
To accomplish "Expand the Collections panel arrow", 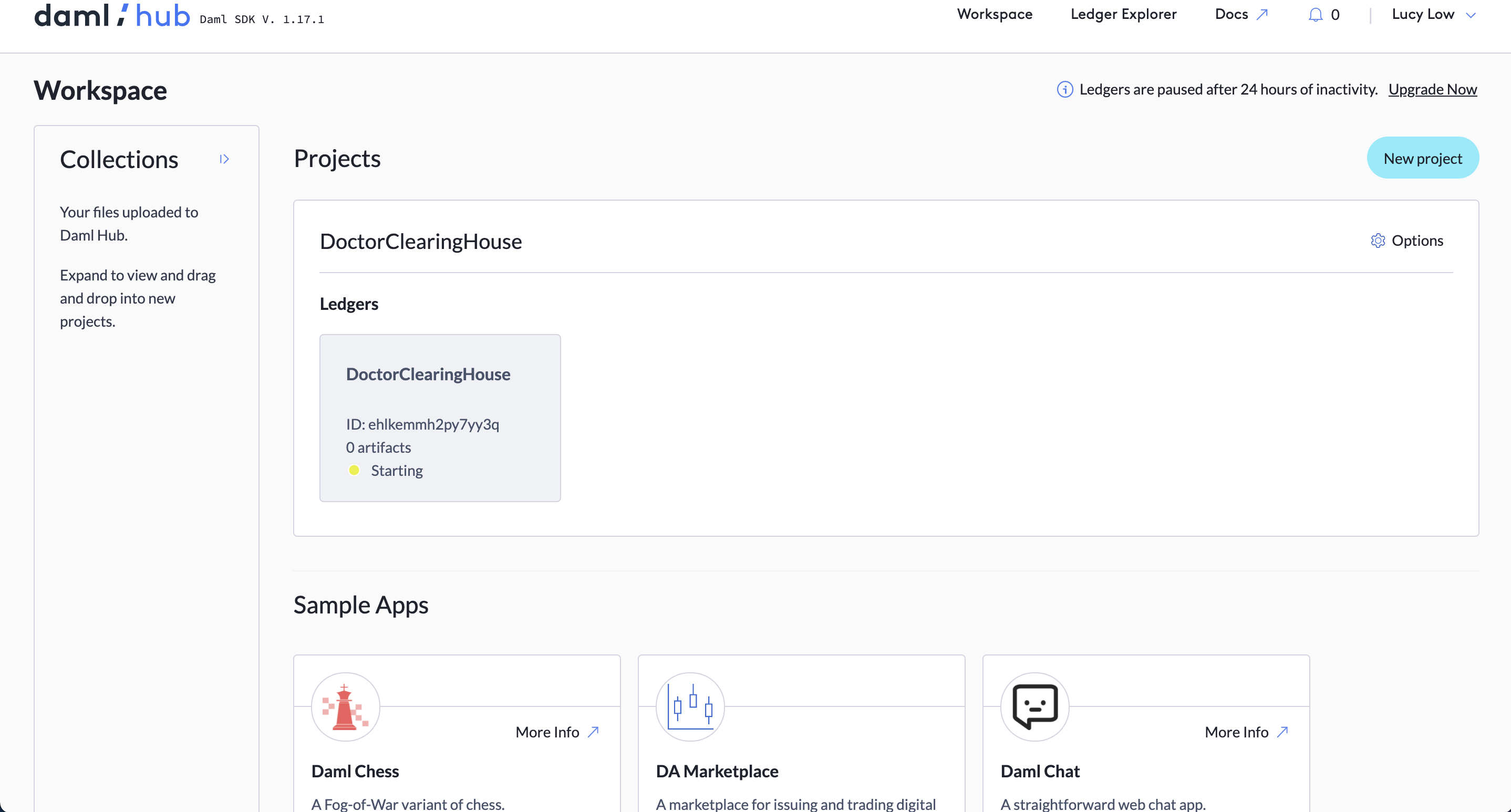I will pos(224,160).
